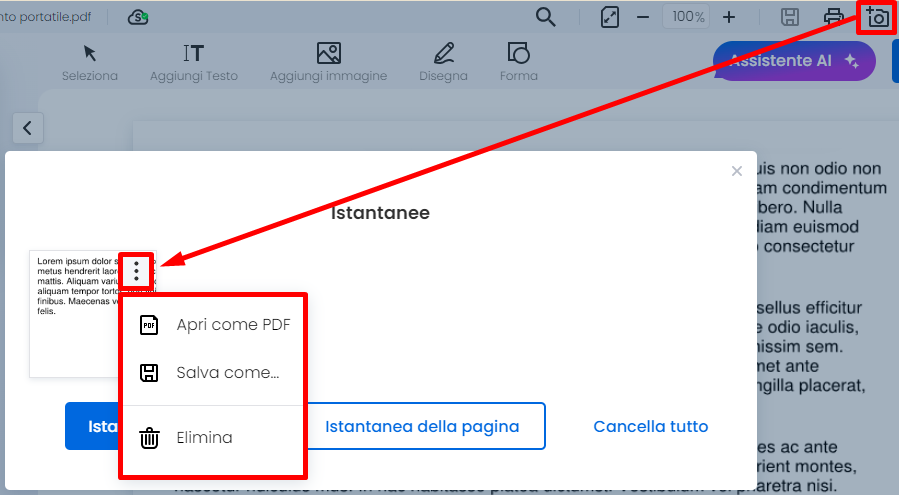Viewport: 899px width, 495px height.
Task: Collapse the side panel with left chevron
Action: coord(27,128)
